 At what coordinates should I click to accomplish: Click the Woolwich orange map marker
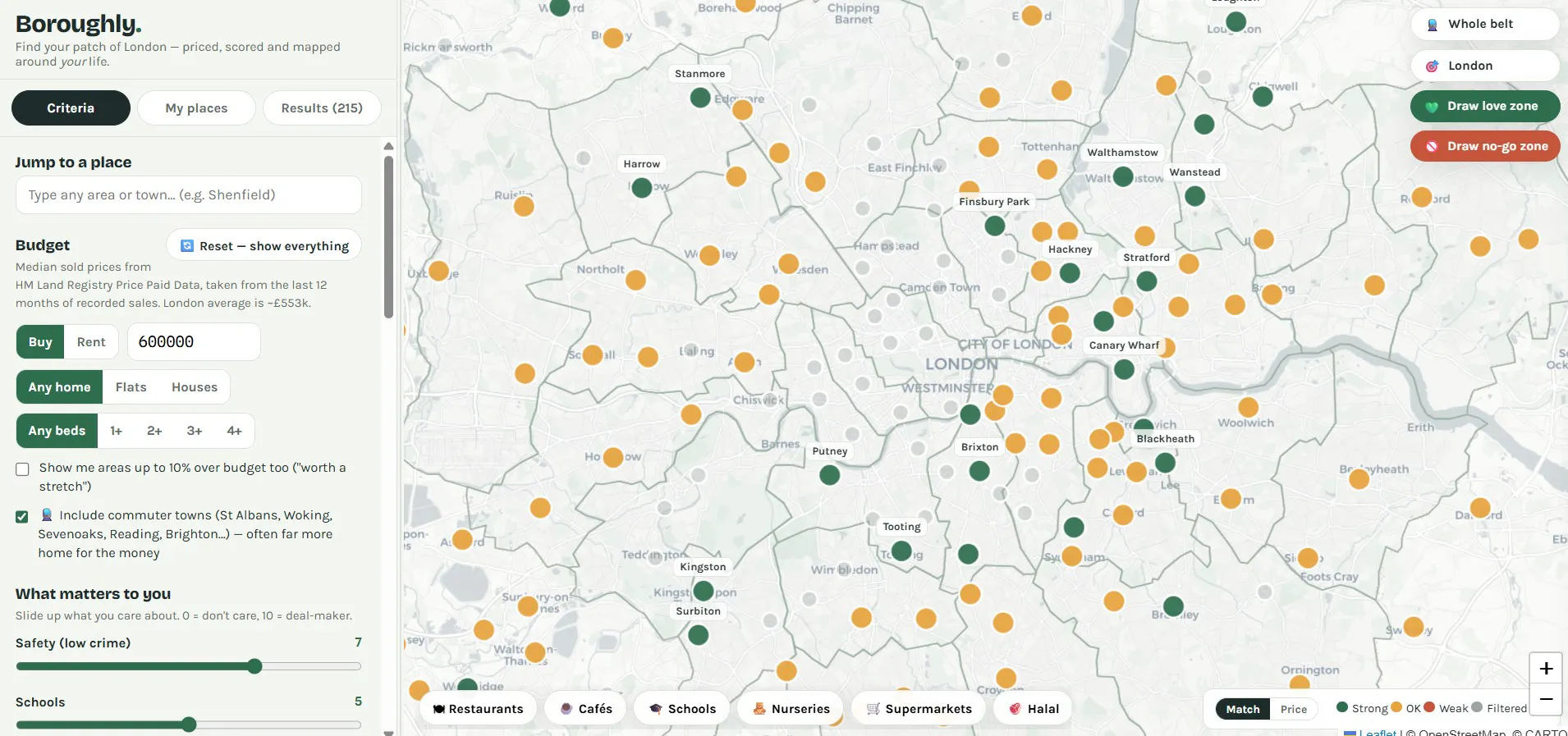pyautogui.click(x=1249, y=408)
